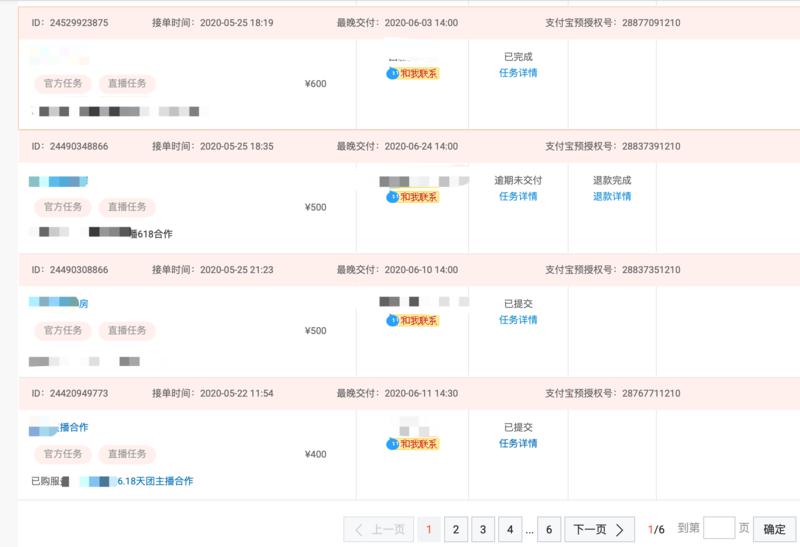Click the 和我联系 chat icon for order 24490308866
This screenshot has width=800, height=547.
click(x=412, y=320)
